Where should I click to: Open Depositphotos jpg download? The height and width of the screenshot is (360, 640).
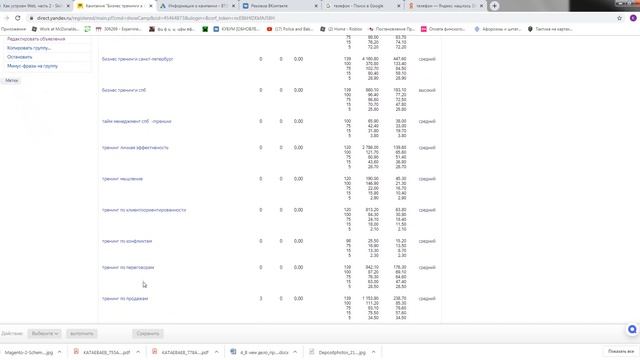338,352
